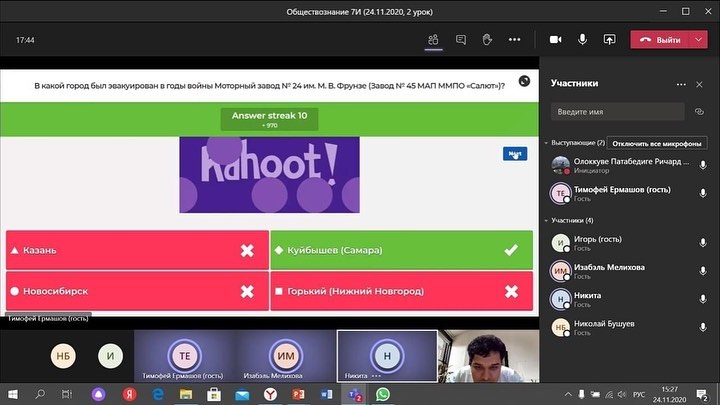720x405 pixels.
Task: Mute all with Отключить все микрофоны
Action: pyautogui.click(x=657, y=143)
